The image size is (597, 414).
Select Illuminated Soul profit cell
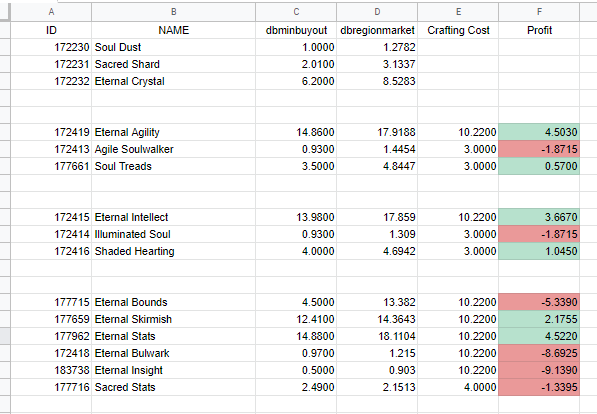point(539,234)
